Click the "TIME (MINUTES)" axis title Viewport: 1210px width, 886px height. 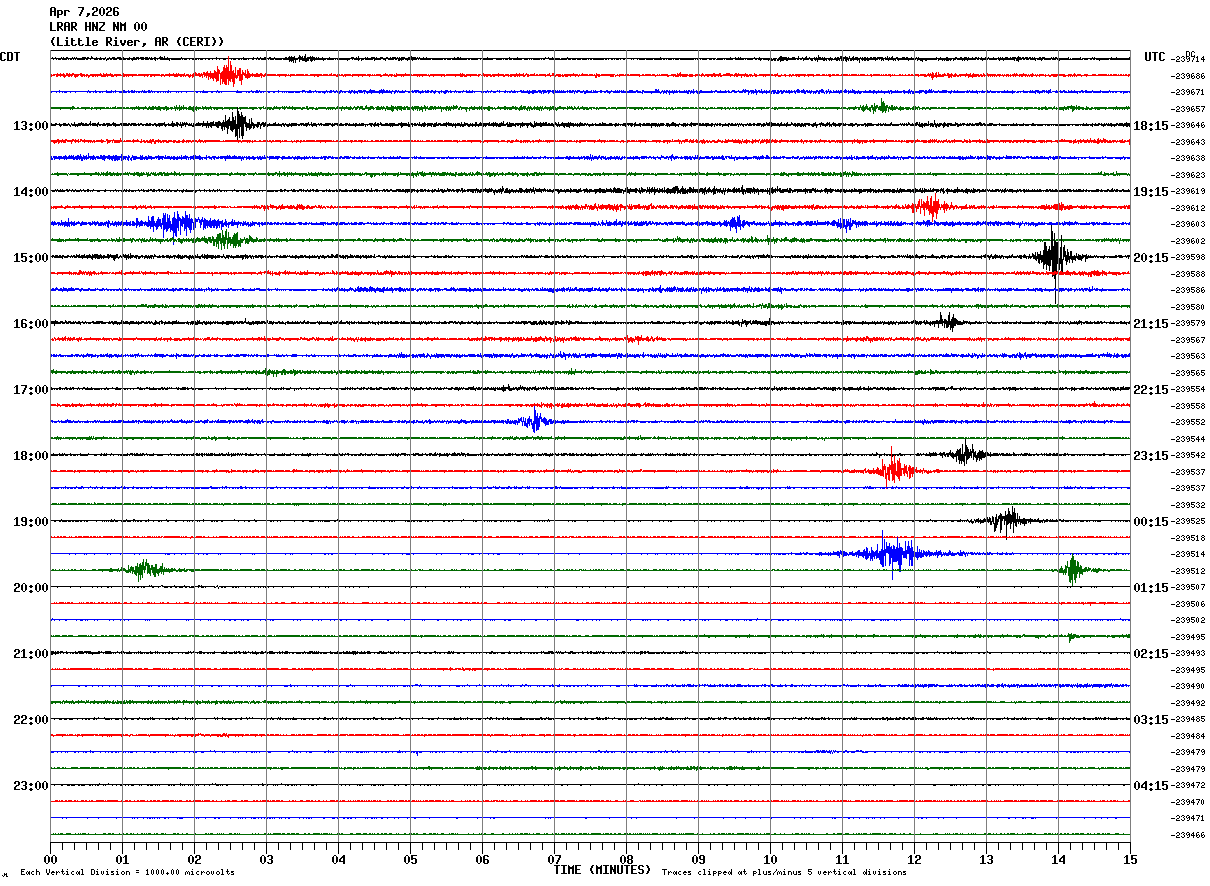pyautogui.click(x=602, y=870)
